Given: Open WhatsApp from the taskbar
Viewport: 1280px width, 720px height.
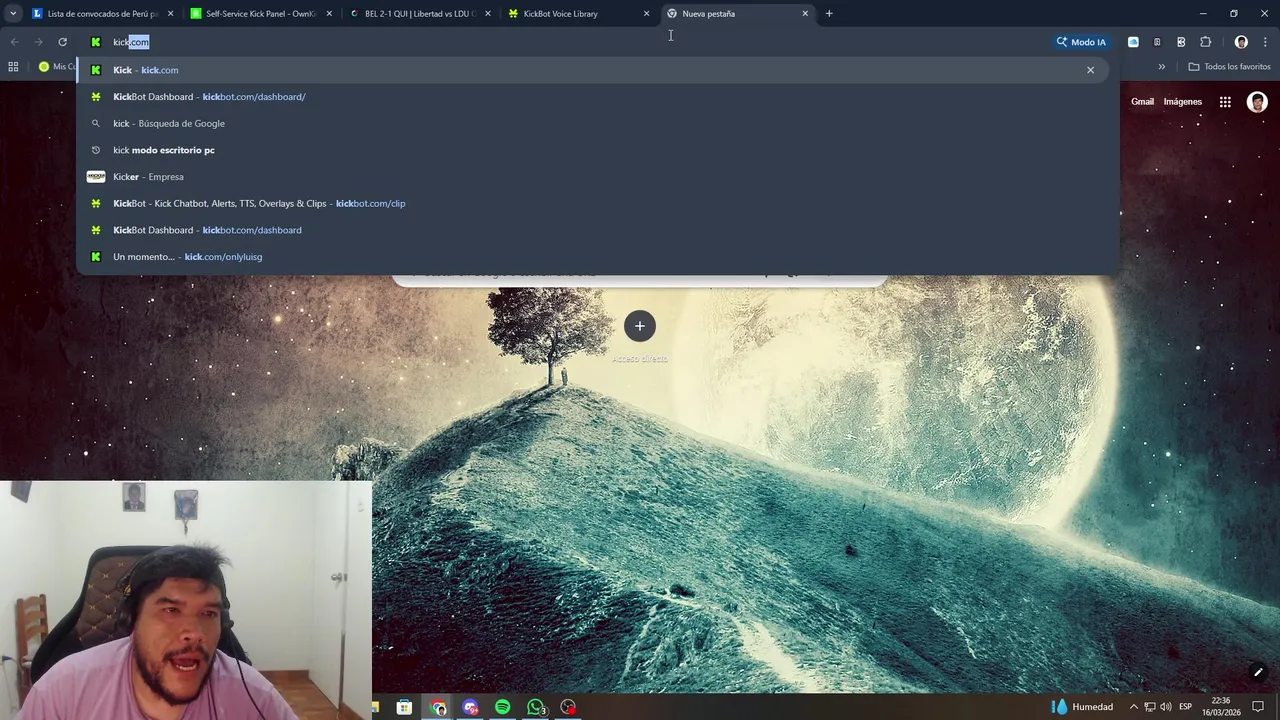Looking at the screenshot, I should (536, 707).
